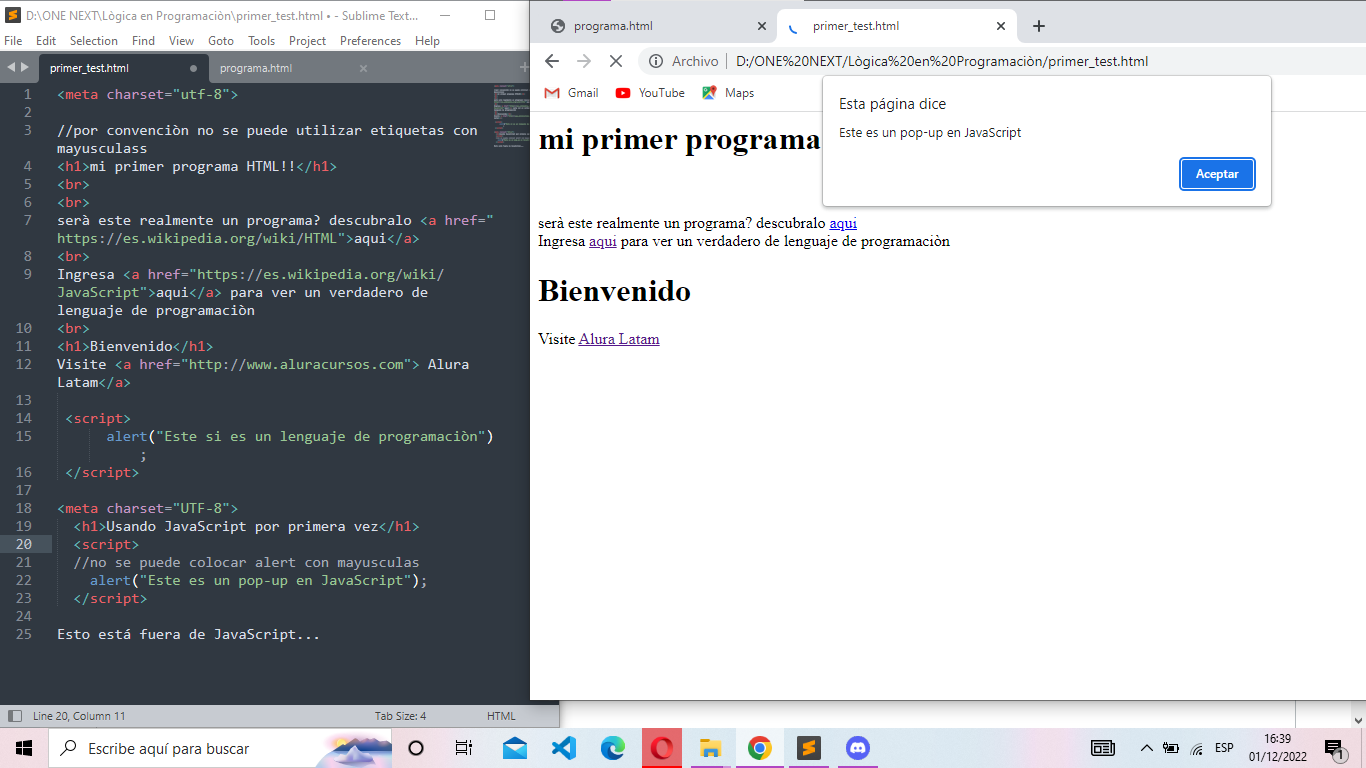Click the 'aqui' link after descubralo
The height and width of the screenshot is (768, 1366).
coord(843,223)
